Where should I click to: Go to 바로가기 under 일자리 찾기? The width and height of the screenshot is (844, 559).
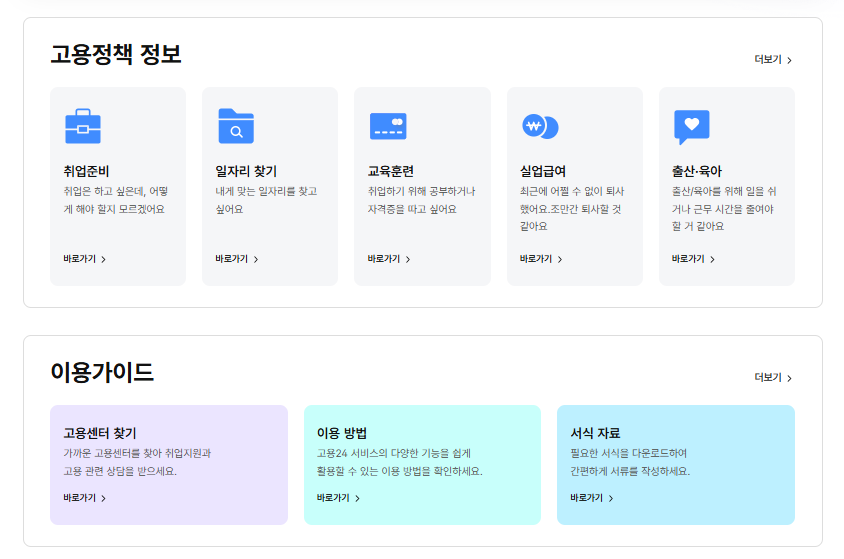[237, 259]
